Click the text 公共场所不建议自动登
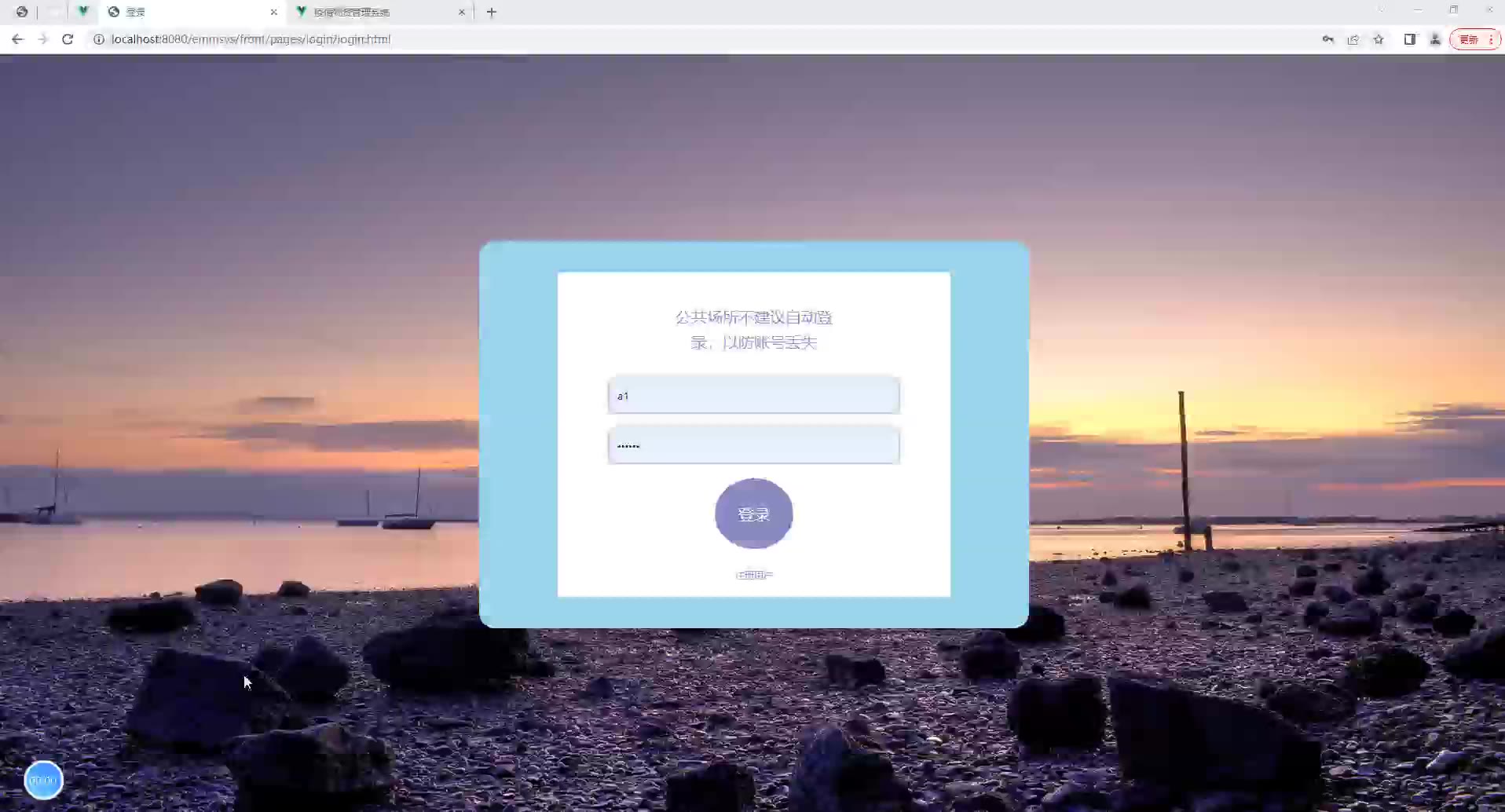1505x812 pixels. tap(754, 317)
